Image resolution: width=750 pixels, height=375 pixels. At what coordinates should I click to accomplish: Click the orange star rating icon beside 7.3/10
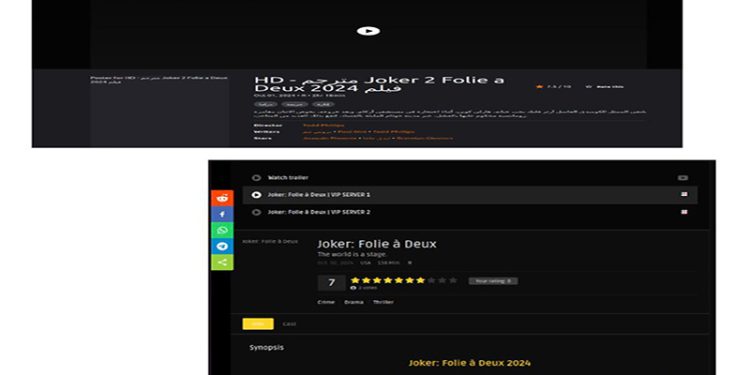(540, 87)
